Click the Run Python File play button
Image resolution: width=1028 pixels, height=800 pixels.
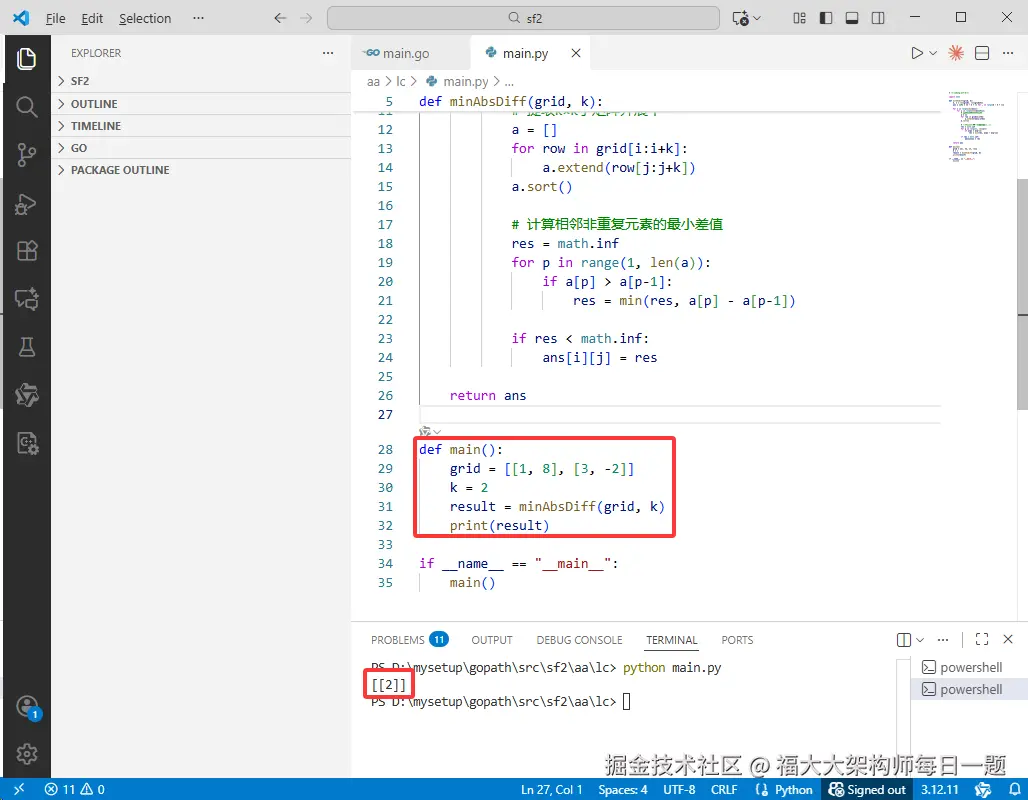[x=917, y=53]
